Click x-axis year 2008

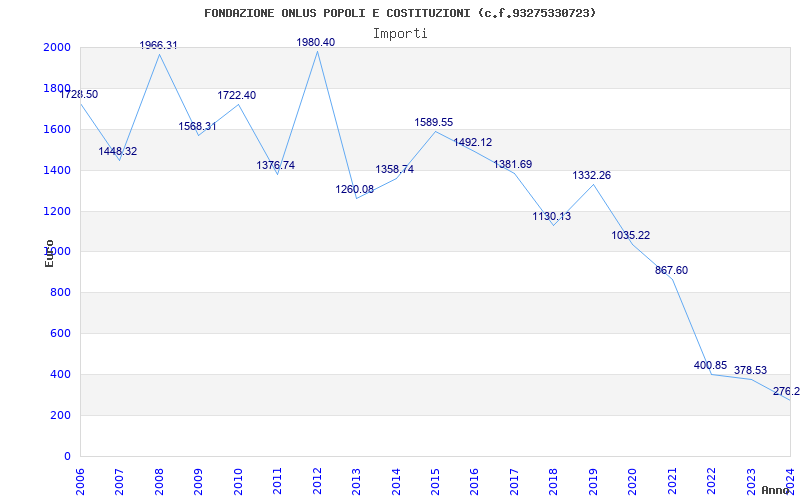tap(159, 482)
